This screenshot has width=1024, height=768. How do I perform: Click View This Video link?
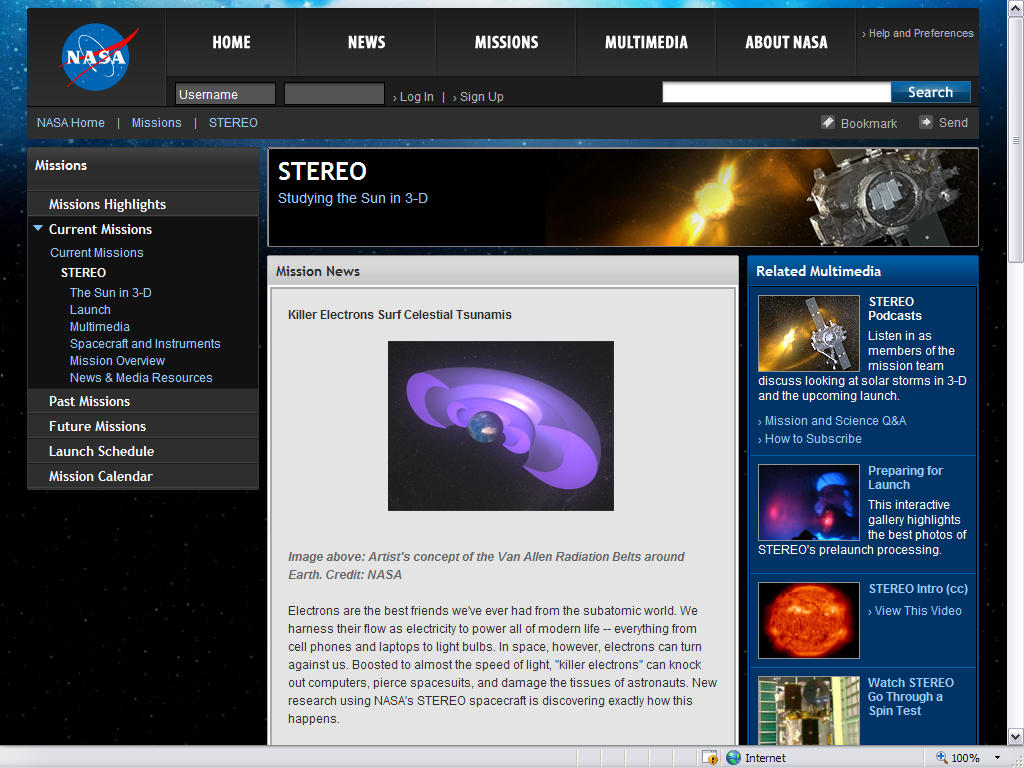918,611
